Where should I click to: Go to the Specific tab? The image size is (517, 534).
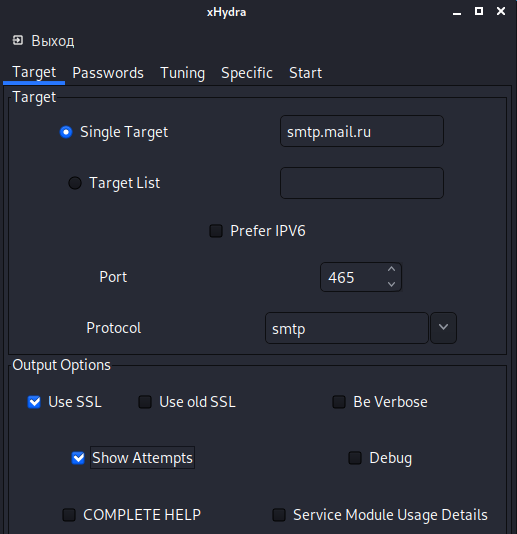click(x=247, y=73)
